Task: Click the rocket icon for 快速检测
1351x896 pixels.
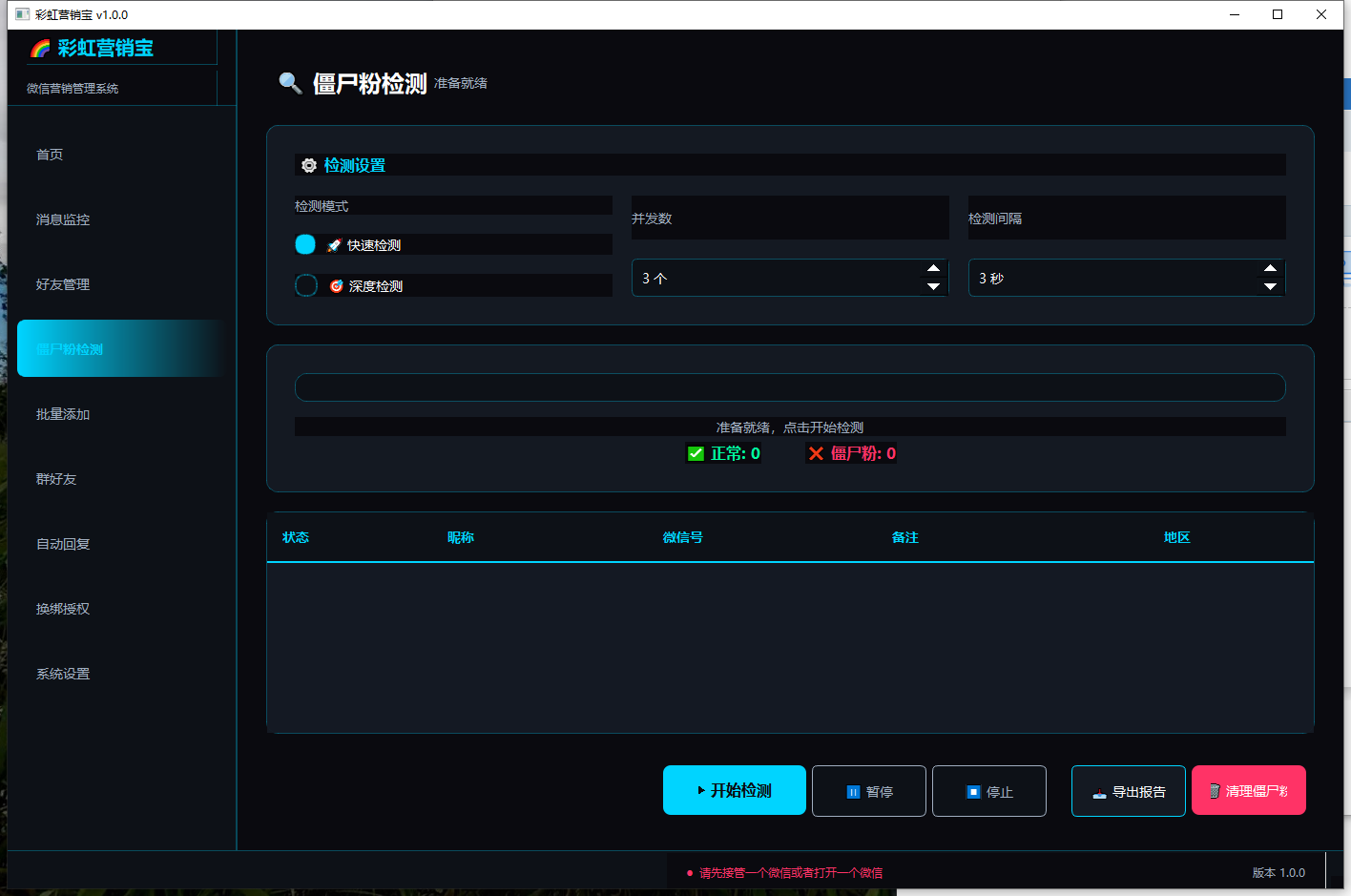Action: 334,245
